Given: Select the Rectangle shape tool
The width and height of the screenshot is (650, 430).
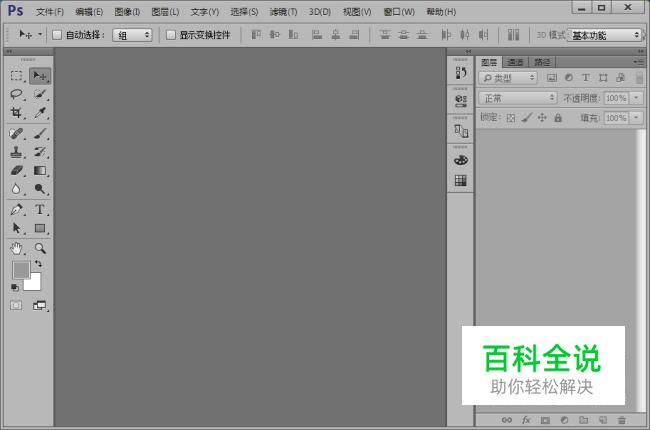Looking at the screenshot, I should click(x=40, y=228).
